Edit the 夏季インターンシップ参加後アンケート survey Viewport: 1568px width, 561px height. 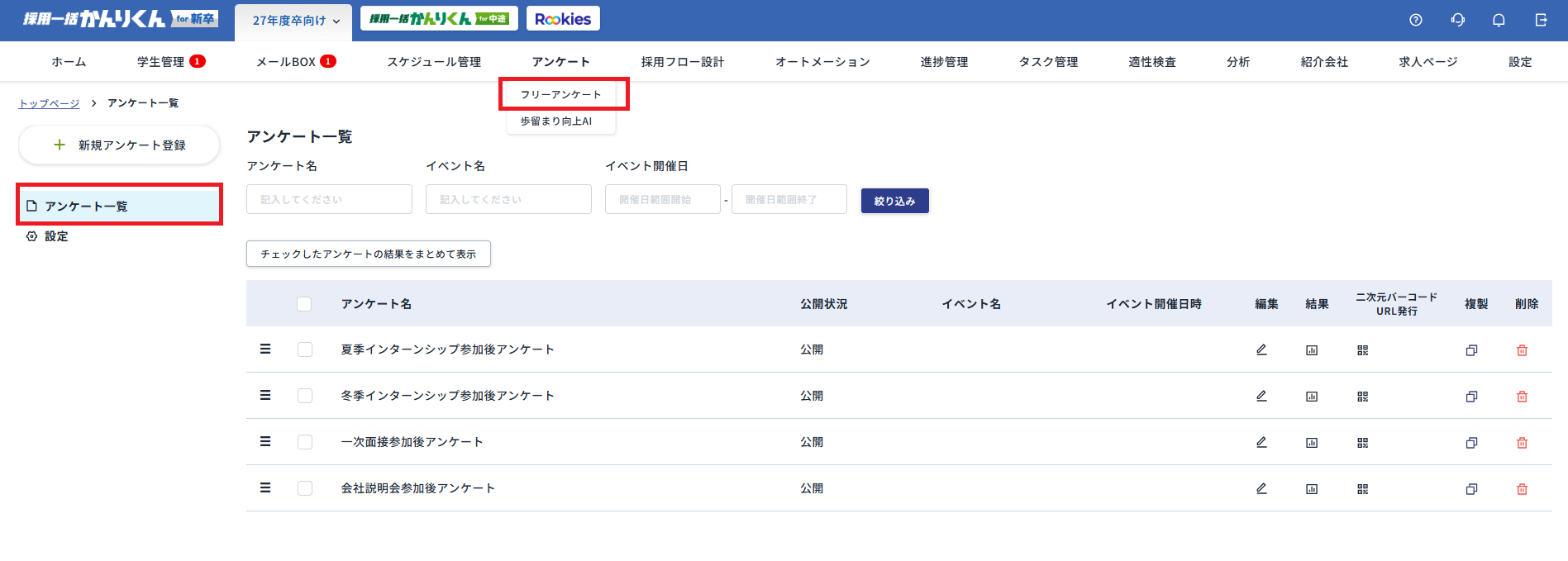point(1261,349)
